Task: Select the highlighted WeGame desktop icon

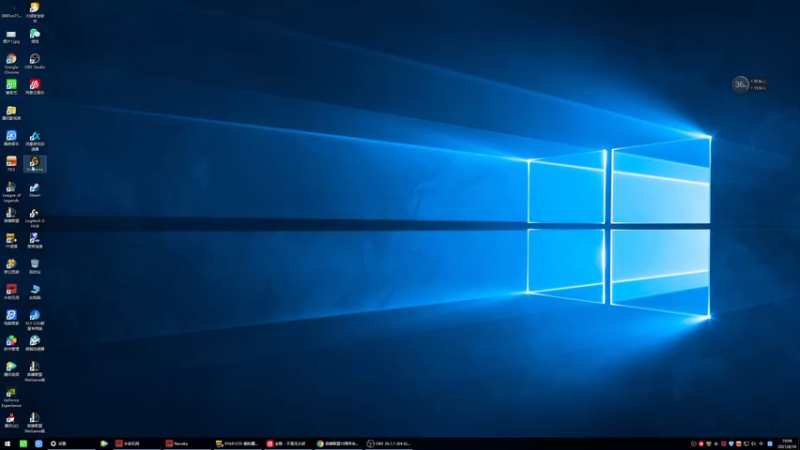Action: pos(35,164)
